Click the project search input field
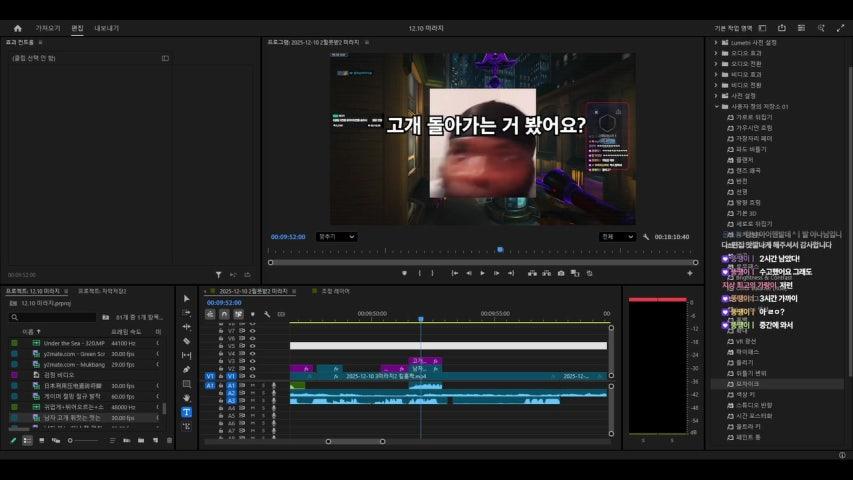 (x=55, y=317)
